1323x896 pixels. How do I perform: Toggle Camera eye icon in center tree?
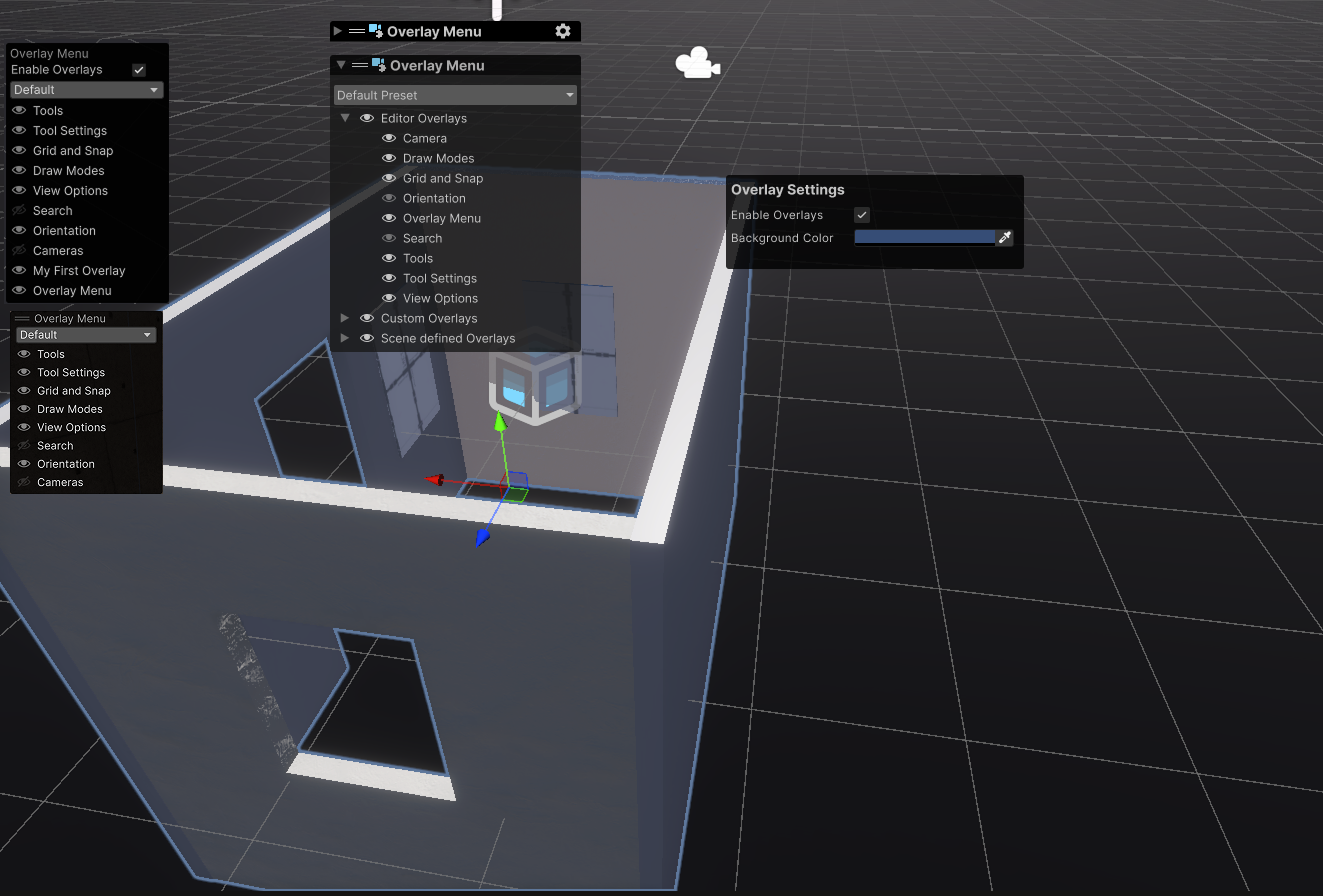(389, 139)
